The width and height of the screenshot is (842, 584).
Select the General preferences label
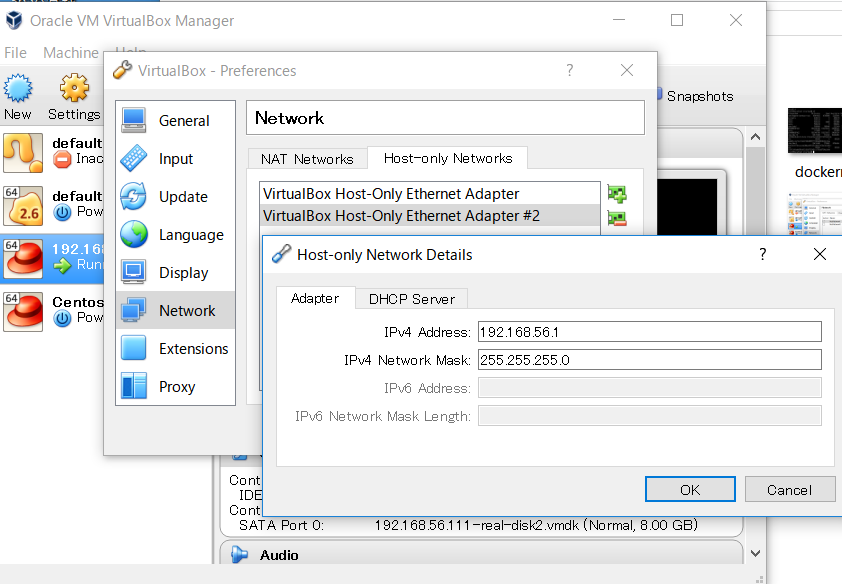(184, 121)
